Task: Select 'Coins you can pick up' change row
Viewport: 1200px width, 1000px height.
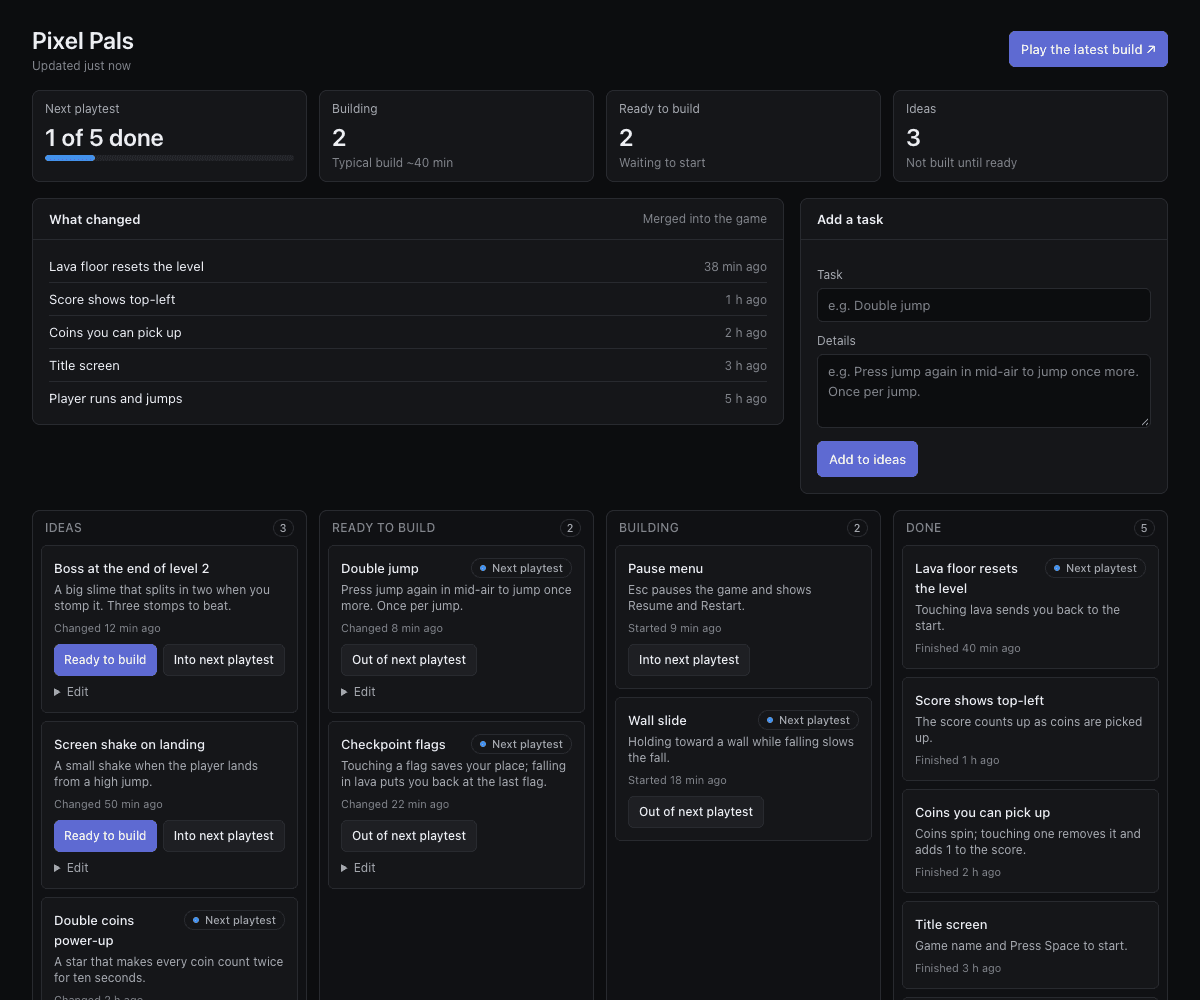Action: coord(408,333)
